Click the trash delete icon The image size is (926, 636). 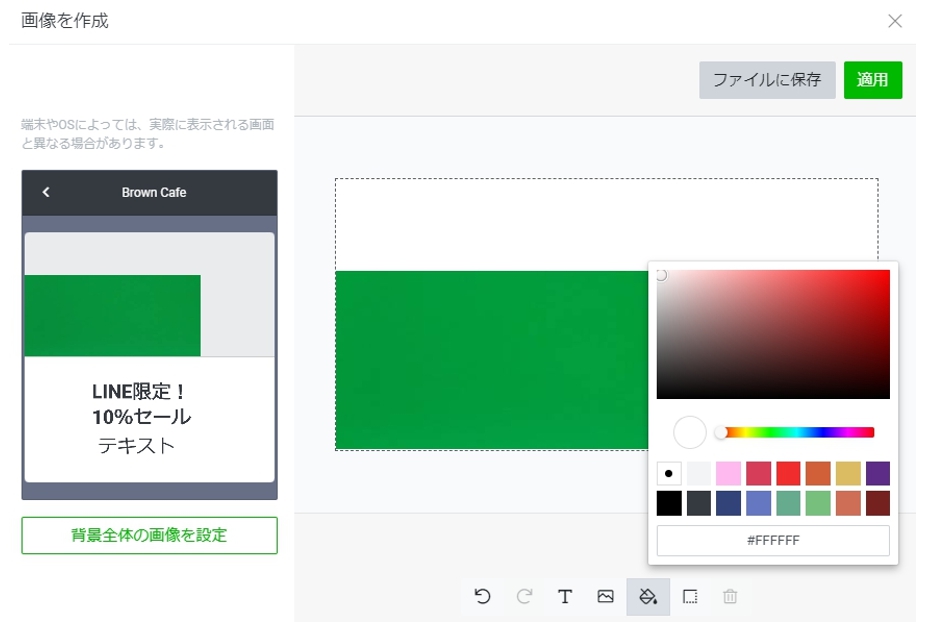730,596
